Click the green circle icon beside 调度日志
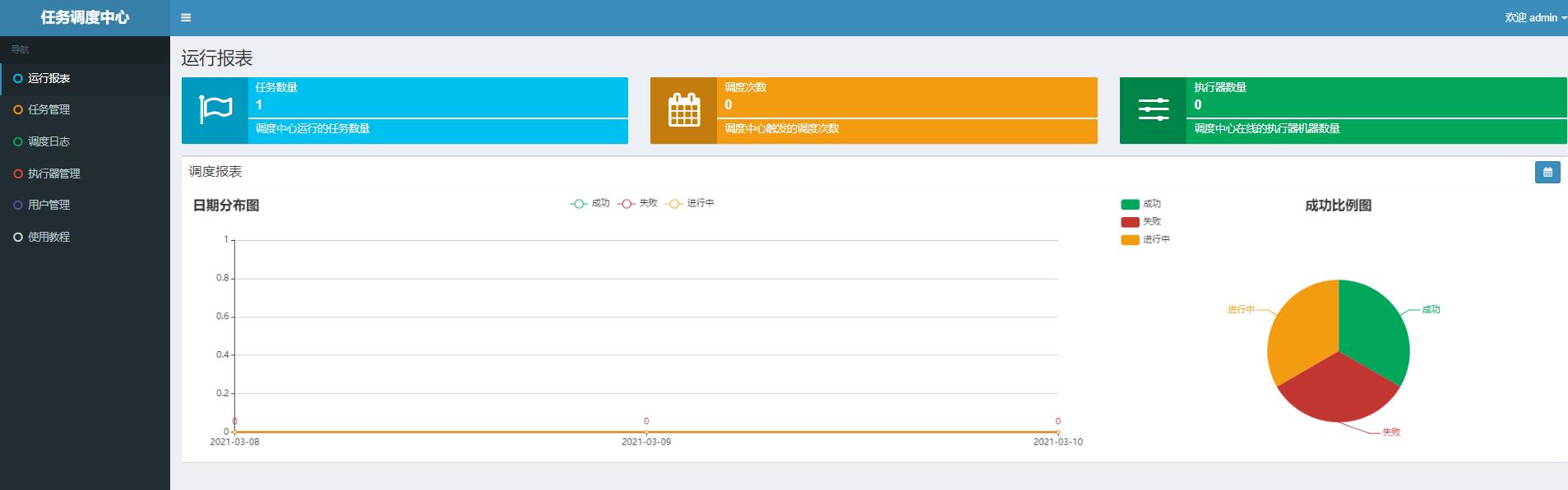 click(x=18, y=142)
